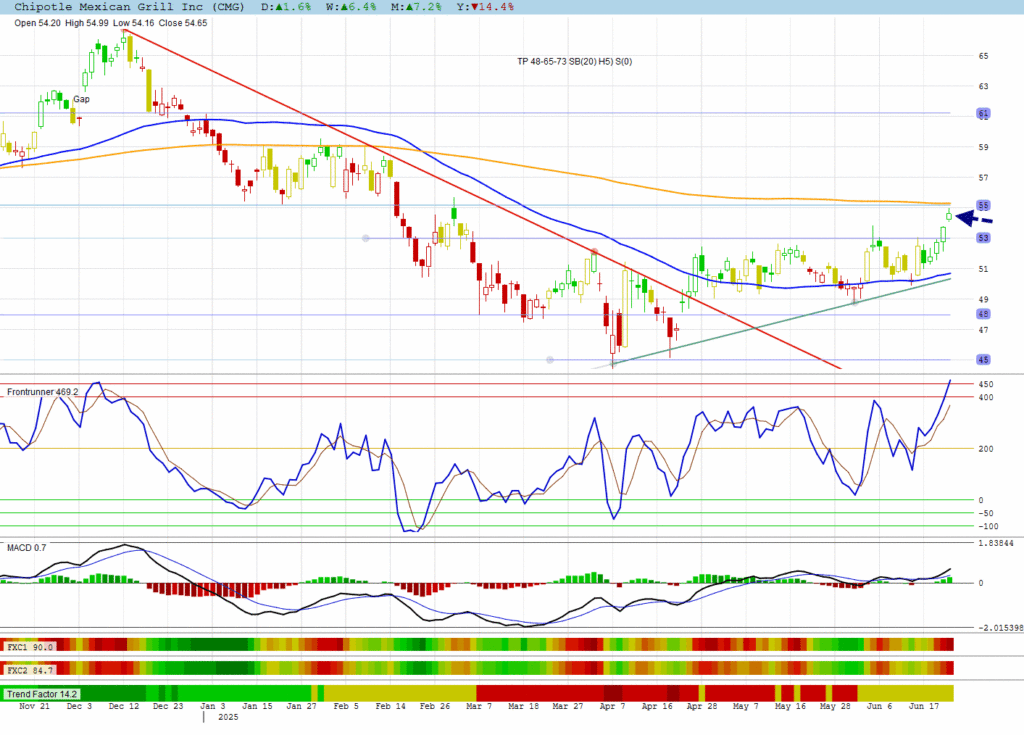Click the High 54.99 readout

point(87,23)
